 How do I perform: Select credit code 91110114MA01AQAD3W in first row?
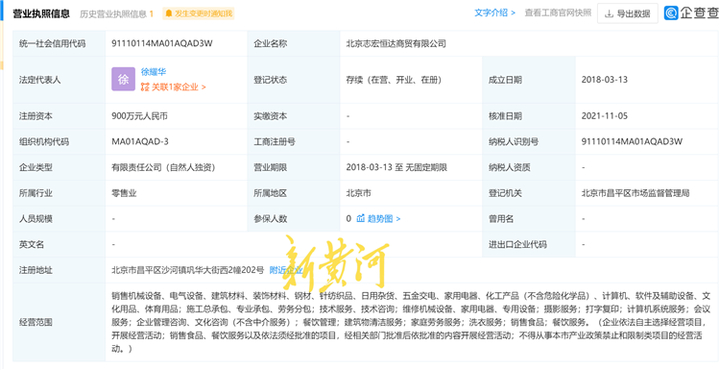[x=162, y=44]
